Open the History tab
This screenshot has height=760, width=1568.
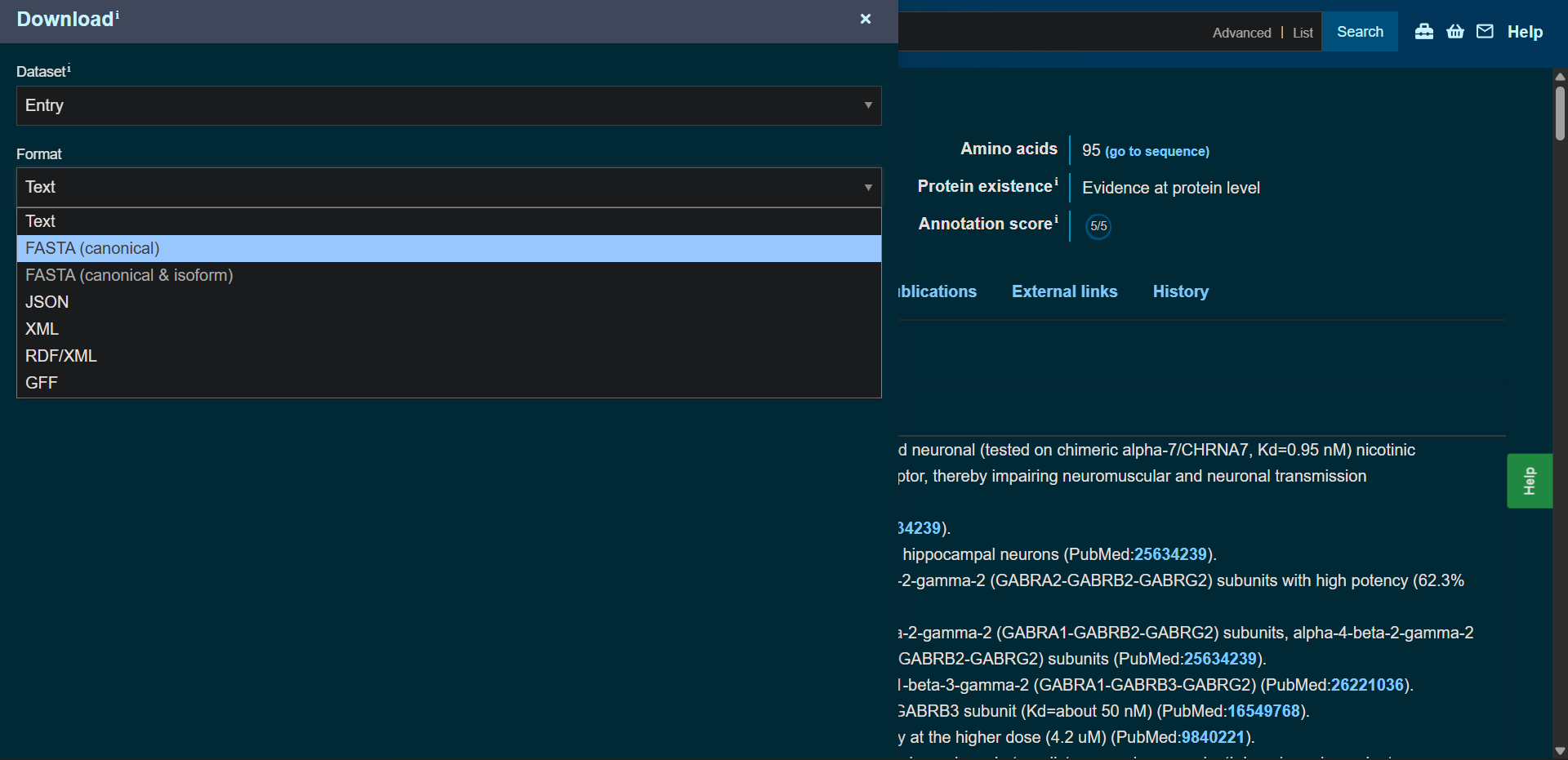(1180, 291)
